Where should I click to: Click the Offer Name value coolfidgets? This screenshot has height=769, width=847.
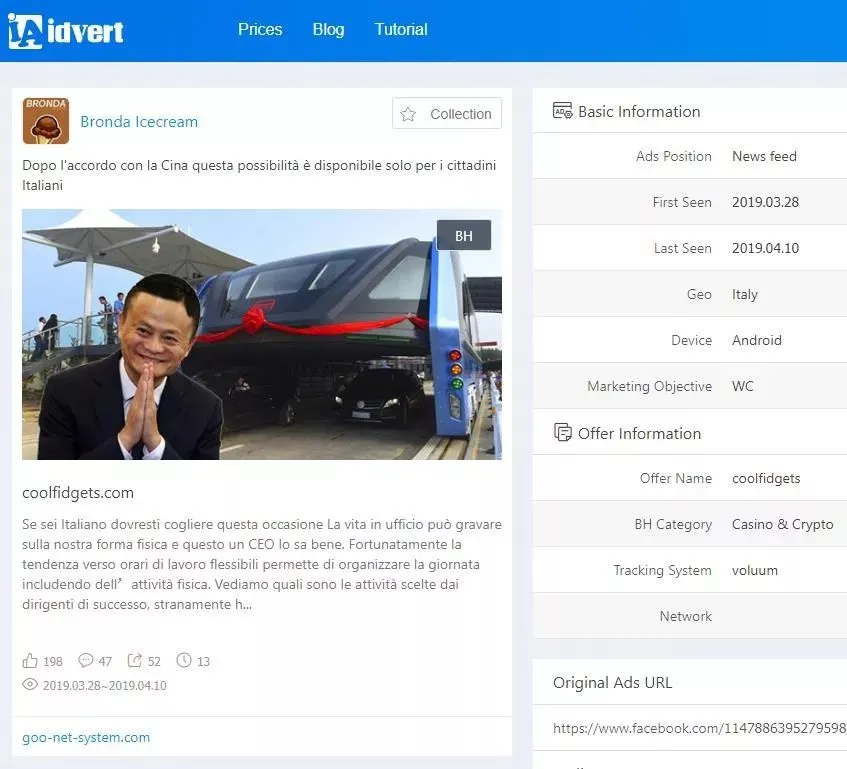766,478
